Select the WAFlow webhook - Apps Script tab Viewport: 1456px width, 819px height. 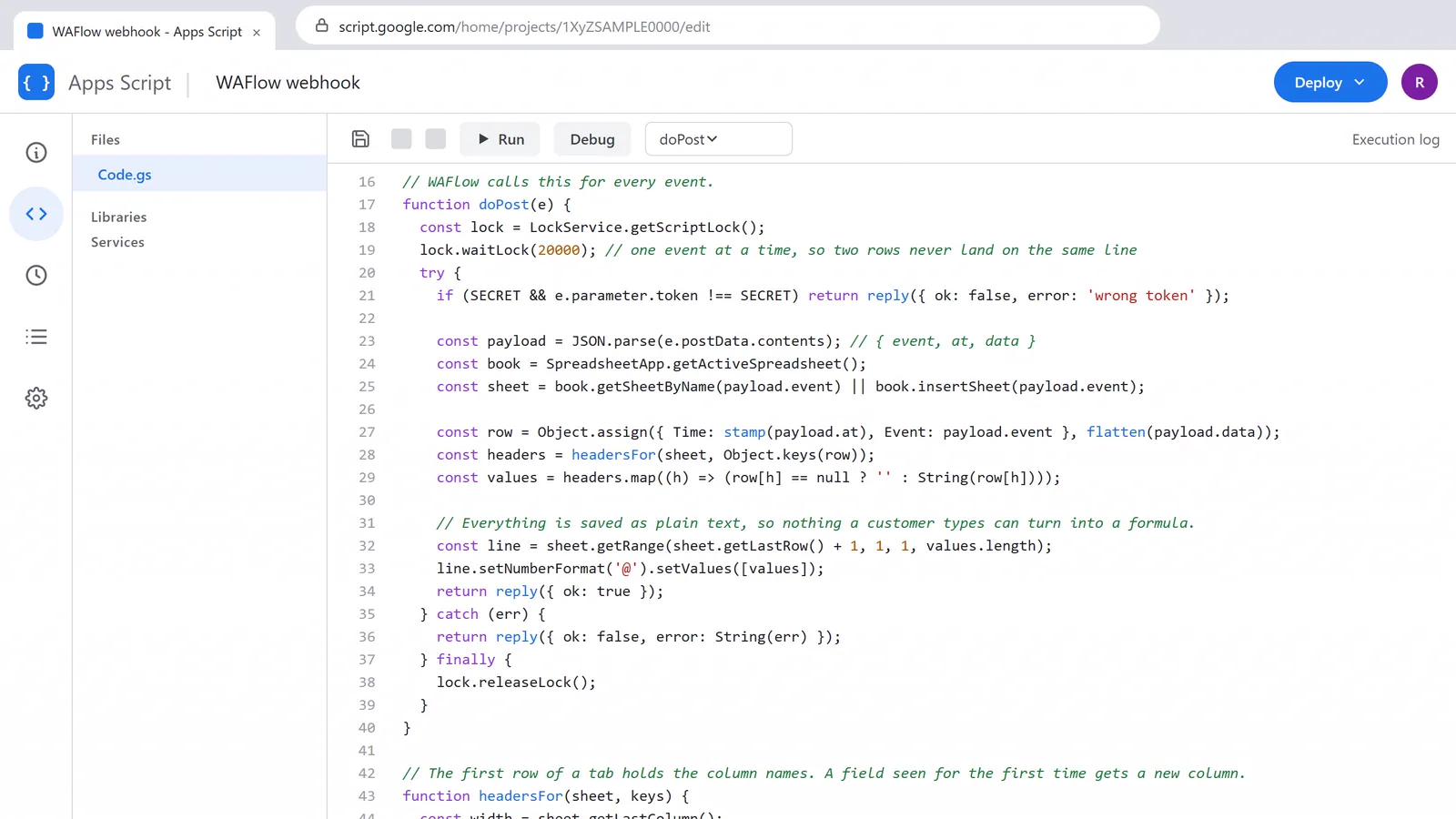coord(144,32)
